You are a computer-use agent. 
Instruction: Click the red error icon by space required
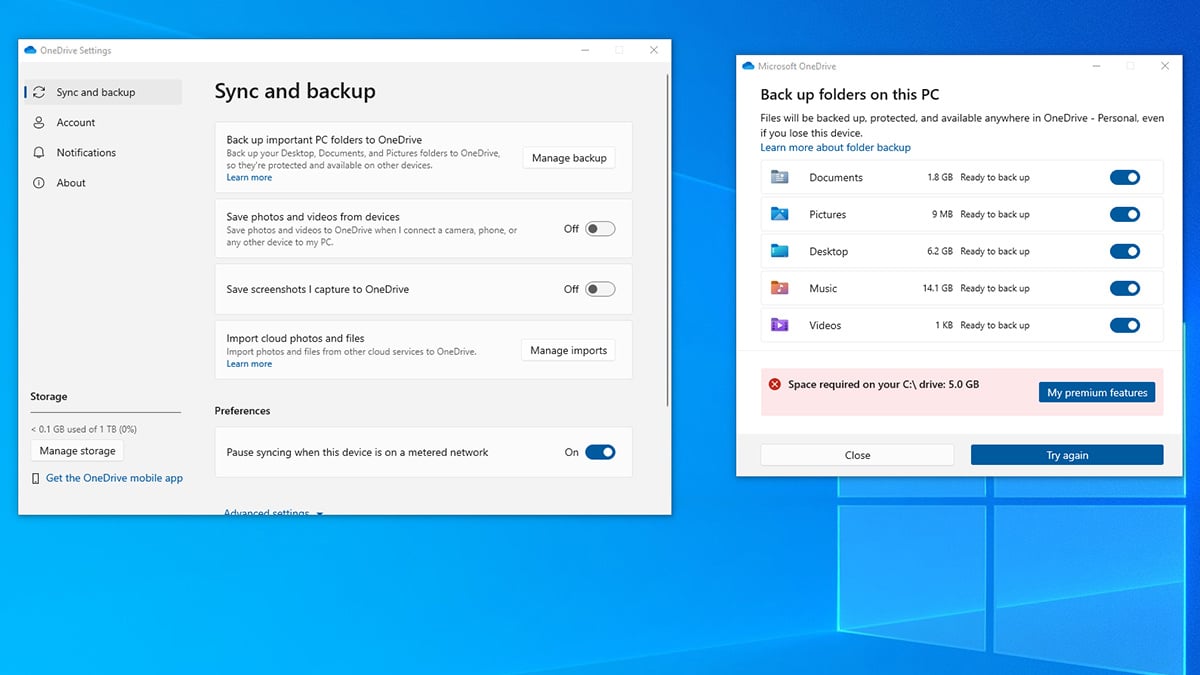coord(774,384)
